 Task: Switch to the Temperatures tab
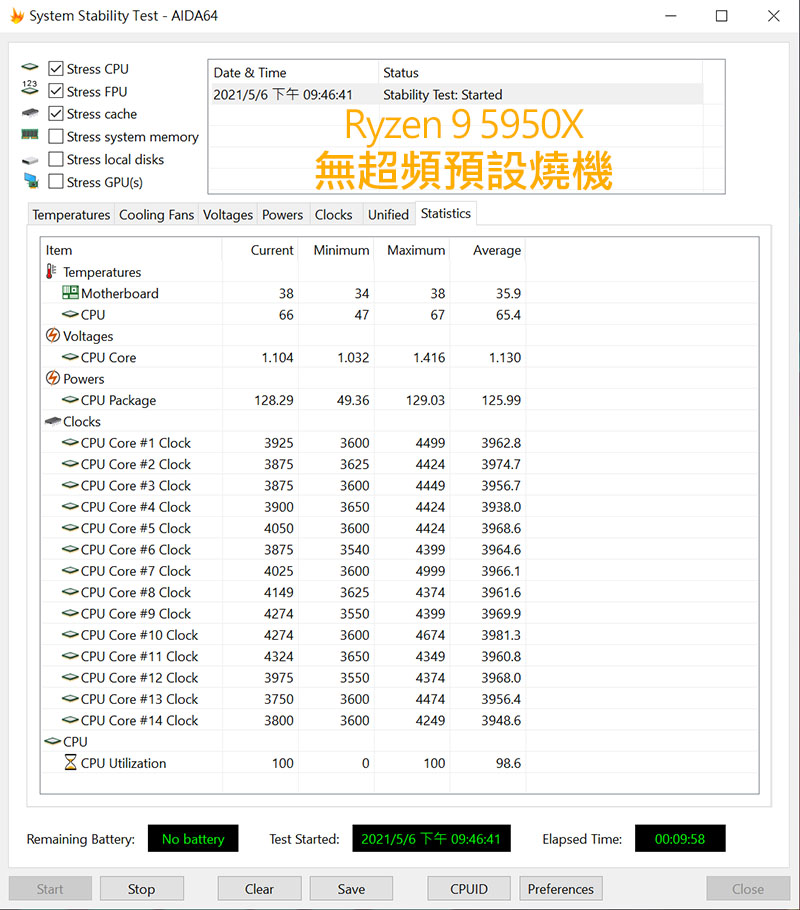tap(71, 215)
